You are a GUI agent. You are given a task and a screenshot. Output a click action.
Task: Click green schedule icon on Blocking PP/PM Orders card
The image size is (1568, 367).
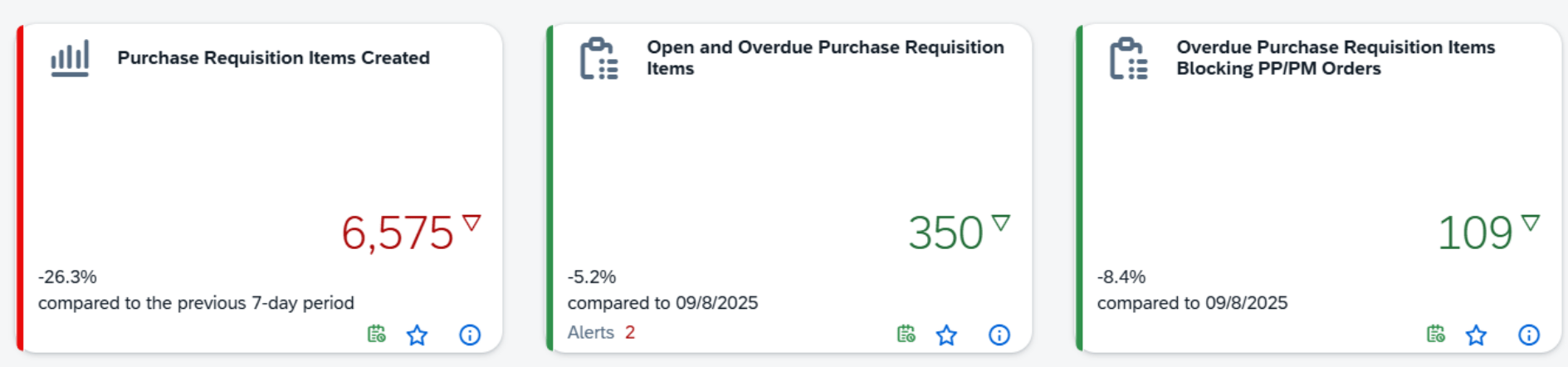pos(1436,334)
